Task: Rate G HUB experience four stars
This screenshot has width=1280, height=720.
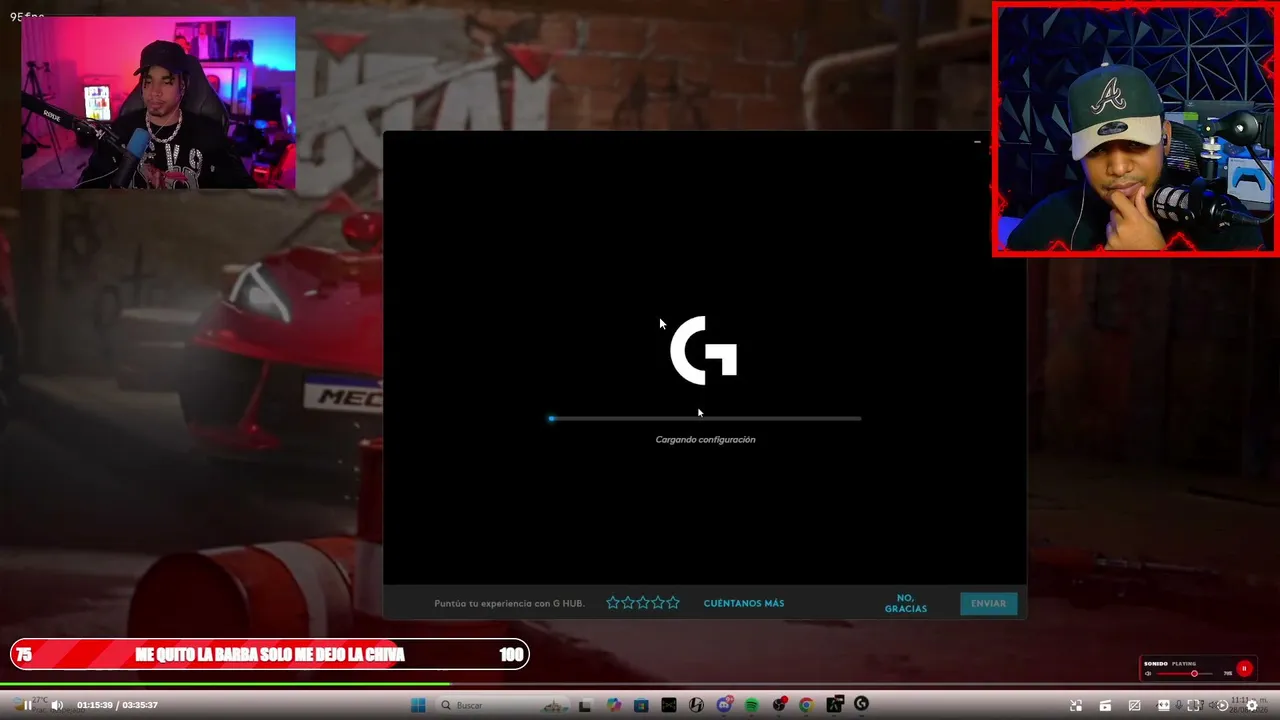Action: (x=658, y=603)
